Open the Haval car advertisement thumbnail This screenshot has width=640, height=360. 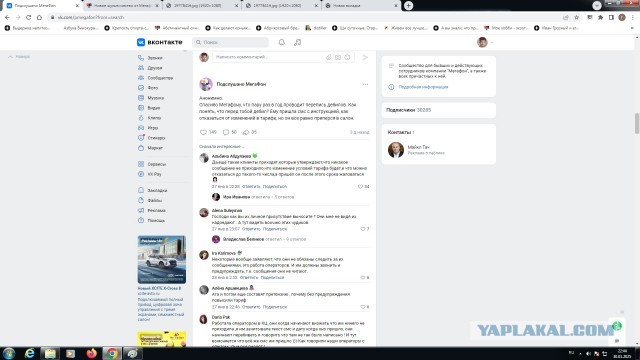click(162, 260)
